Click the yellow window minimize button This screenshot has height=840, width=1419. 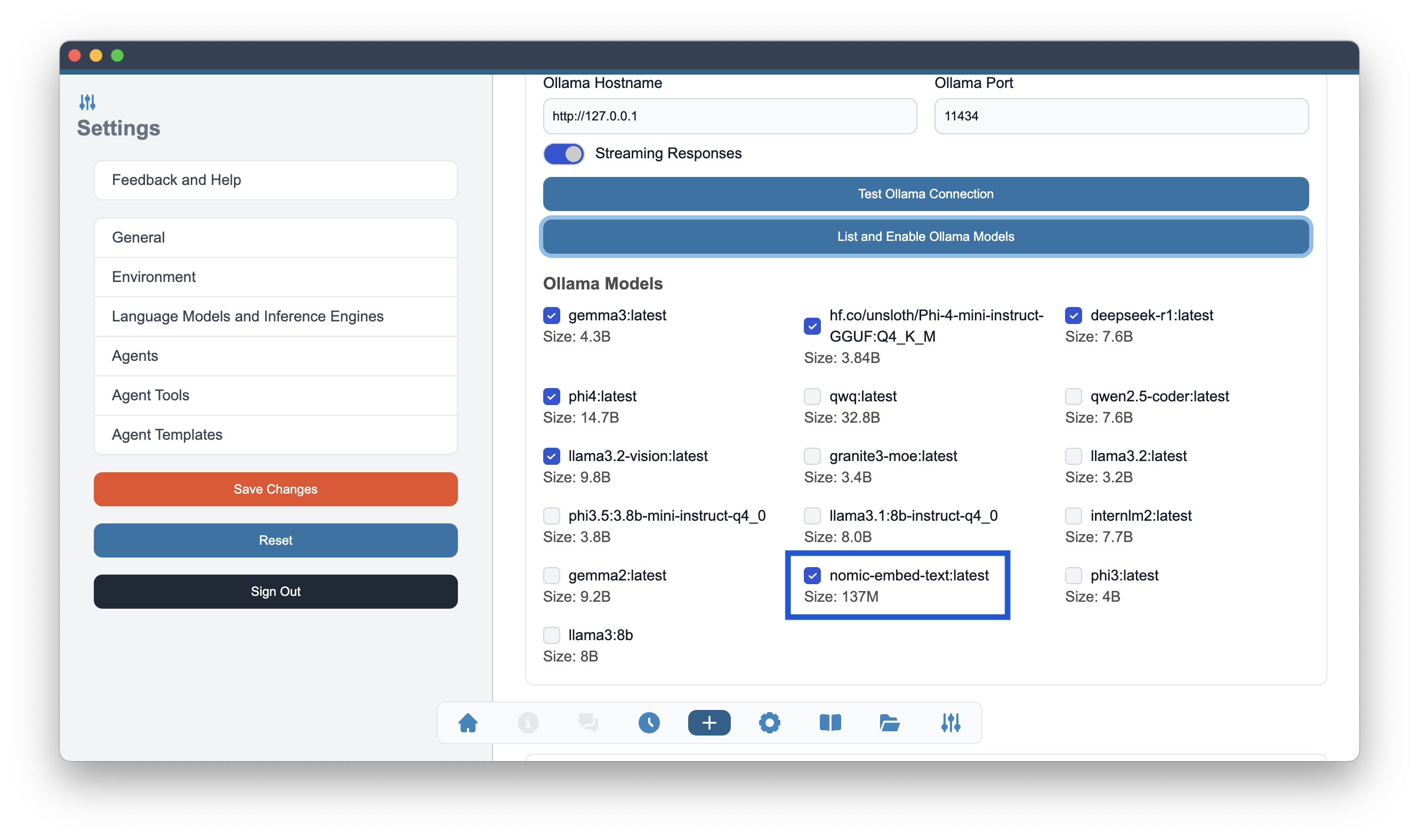pyautogui.click(x=95, y=55)
